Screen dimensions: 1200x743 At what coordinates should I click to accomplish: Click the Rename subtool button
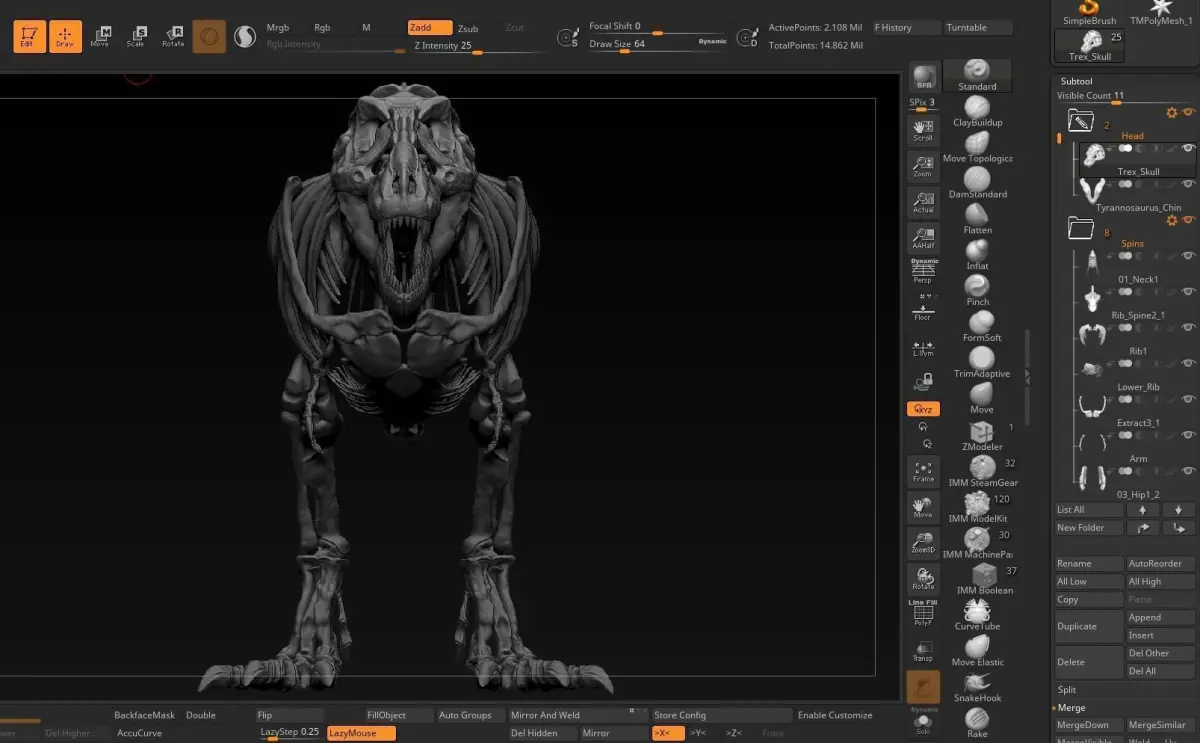click(x=1089, y=563)
